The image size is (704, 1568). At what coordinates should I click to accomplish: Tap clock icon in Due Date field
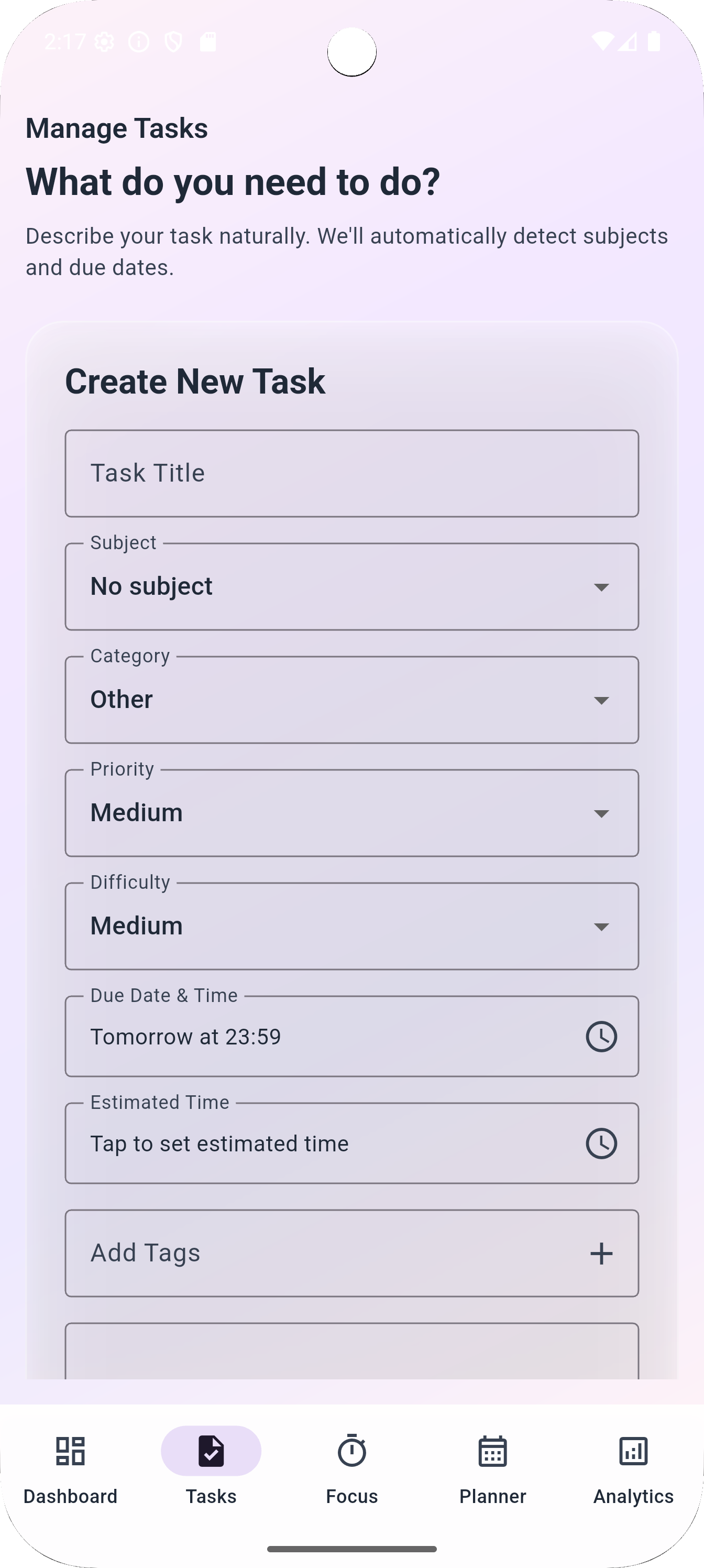tap(601, 1037)
